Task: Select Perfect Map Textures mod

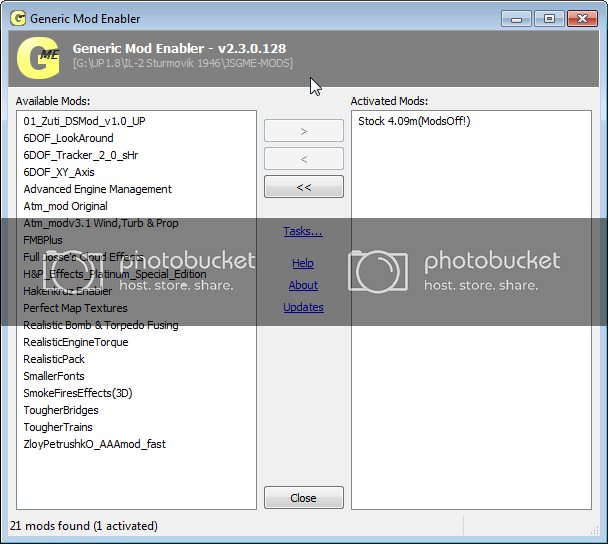Action: click(x=75, y=308)
